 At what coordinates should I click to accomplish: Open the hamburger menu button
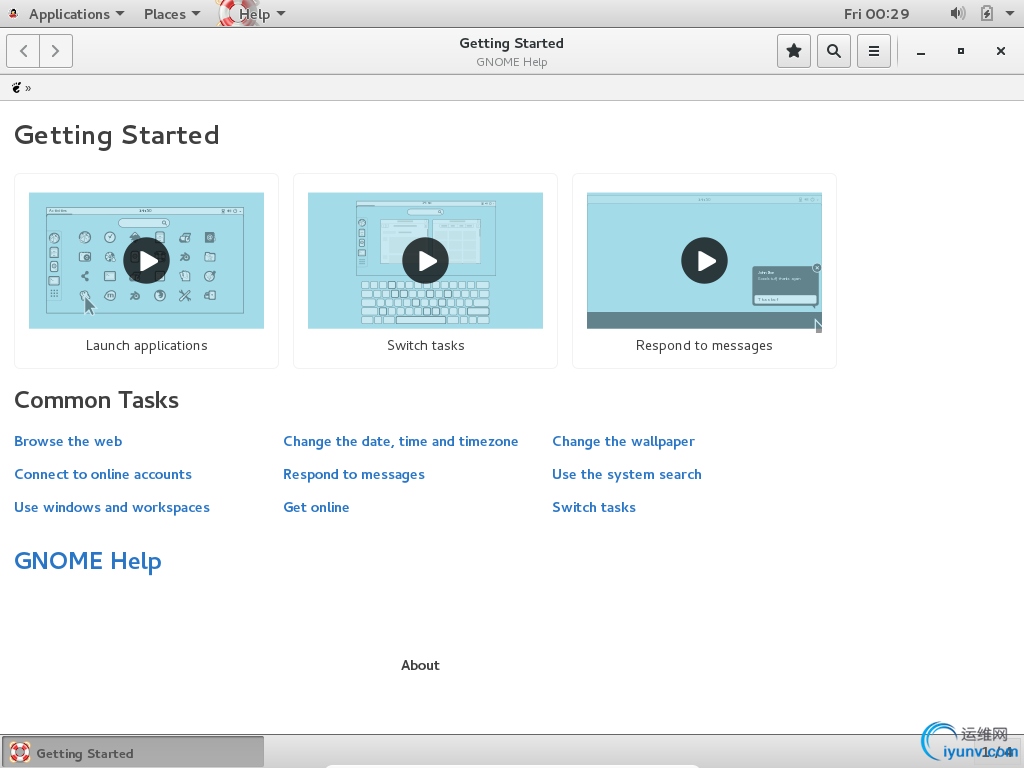pos(873,51)
